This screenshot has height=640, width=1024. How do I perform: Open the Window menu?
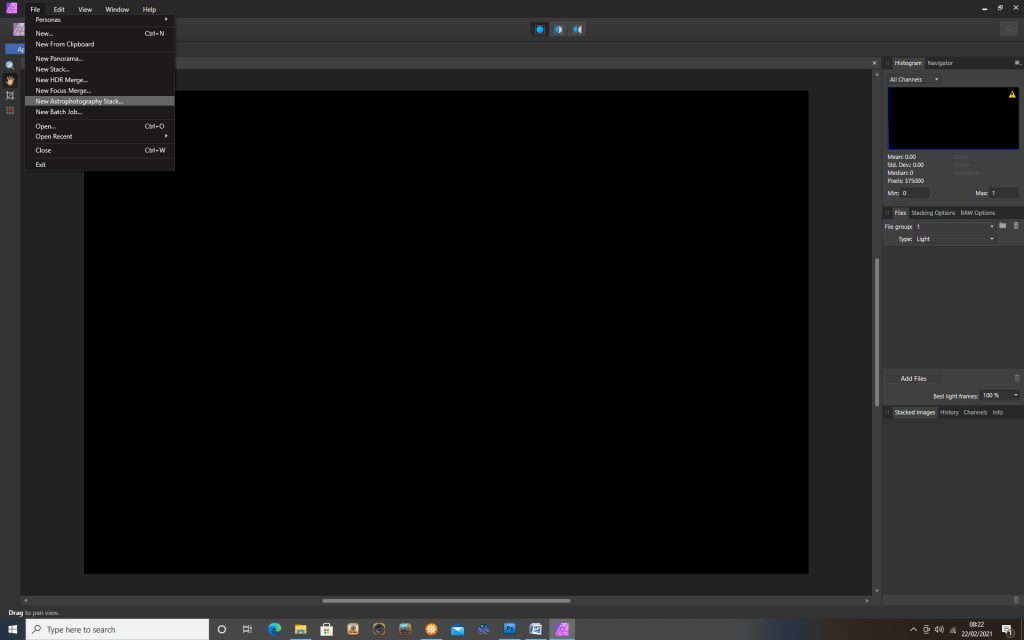pyautogui.click(x=117, y=9)
